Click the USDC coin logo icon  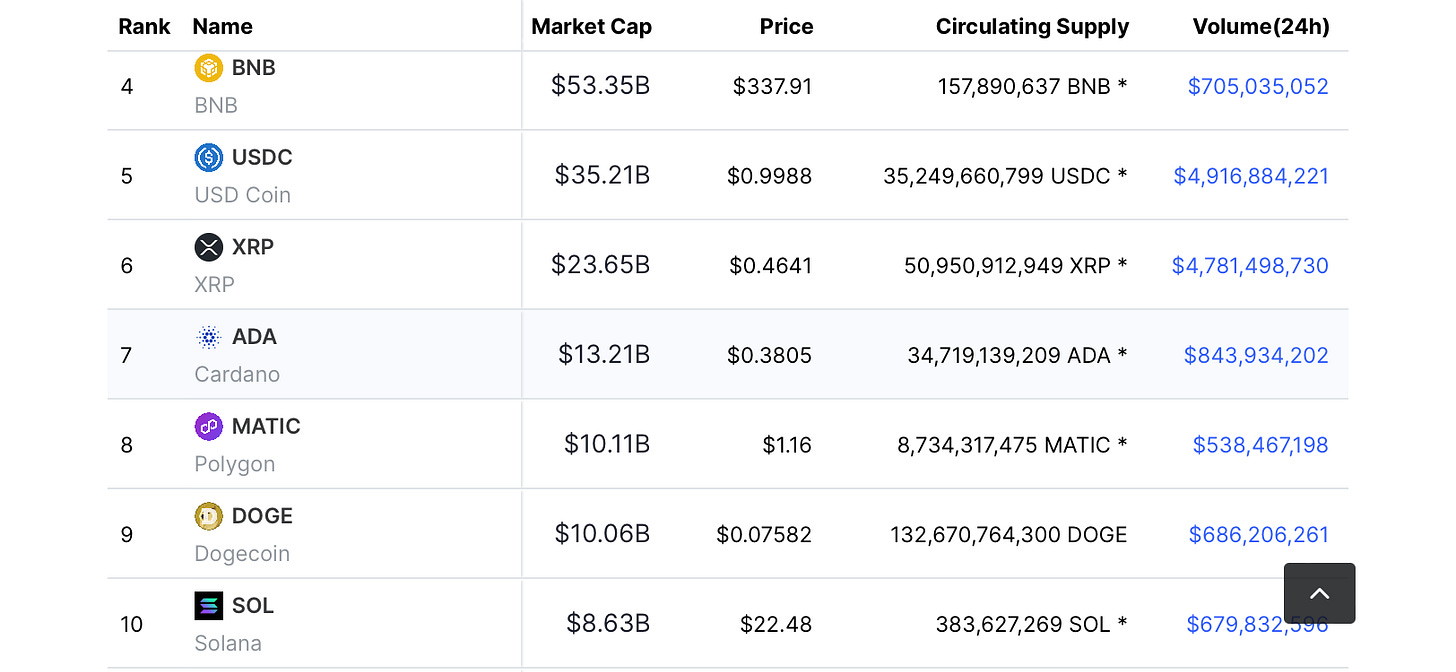[208, 157]
